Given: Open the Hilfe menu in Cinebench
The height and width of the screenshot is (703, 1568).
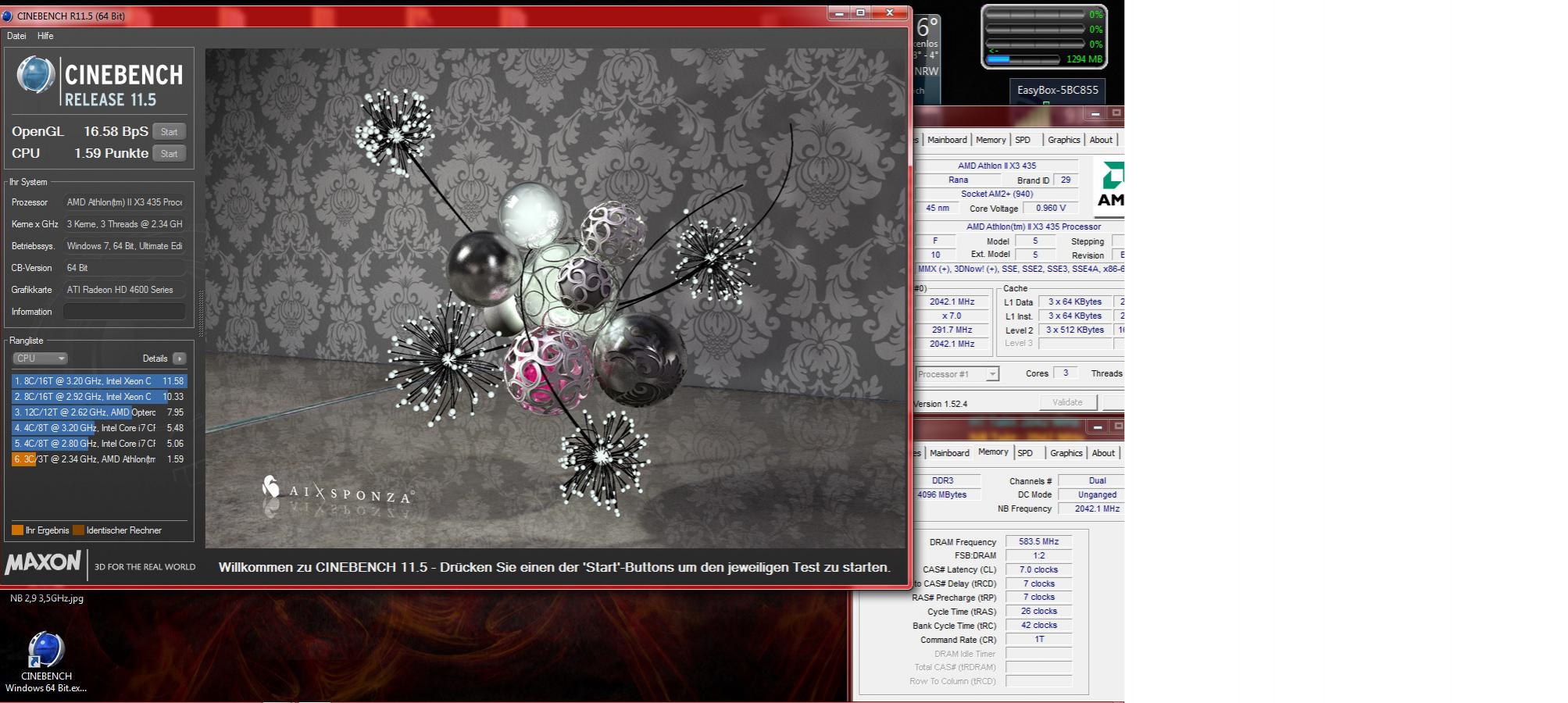Looking at the screenshot, I should tap(45, 36).
